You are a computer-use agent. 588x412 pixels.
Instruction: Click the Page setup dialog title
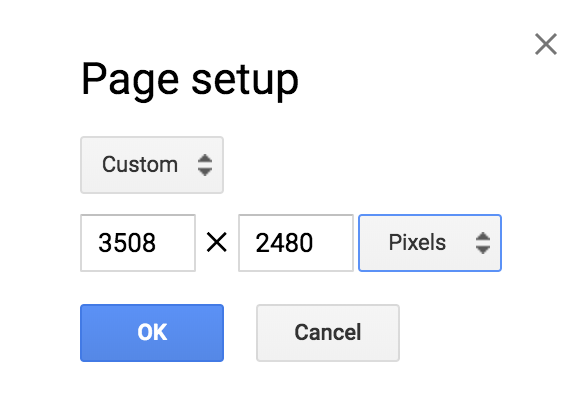point(190,80)
